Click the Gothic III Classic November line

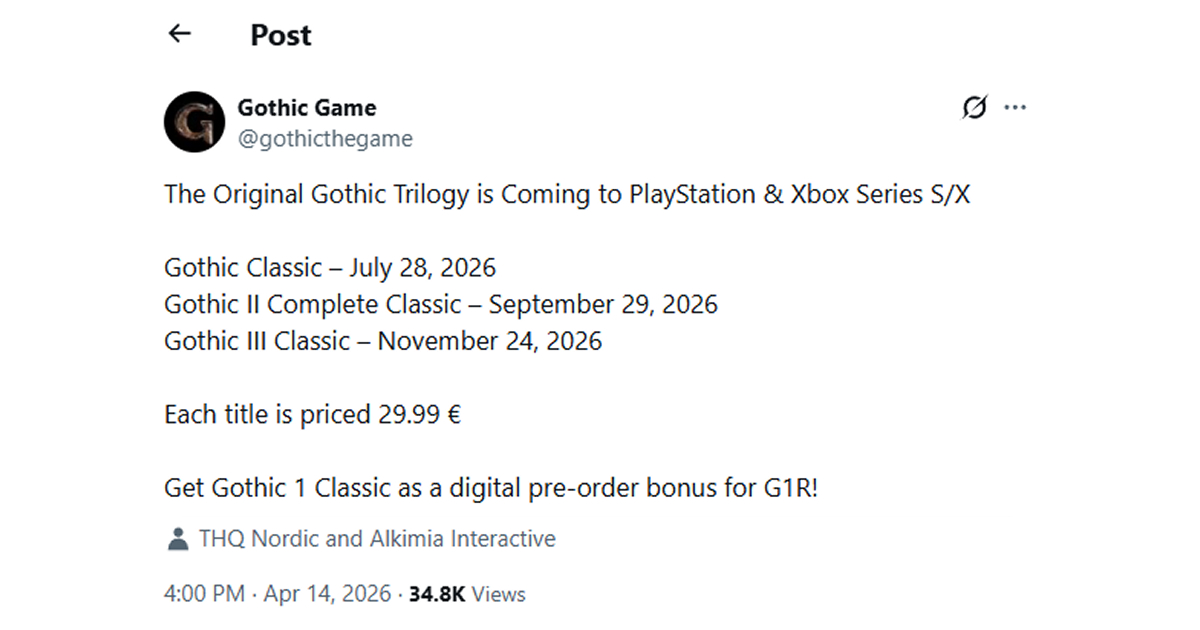[x=383, y=341]
